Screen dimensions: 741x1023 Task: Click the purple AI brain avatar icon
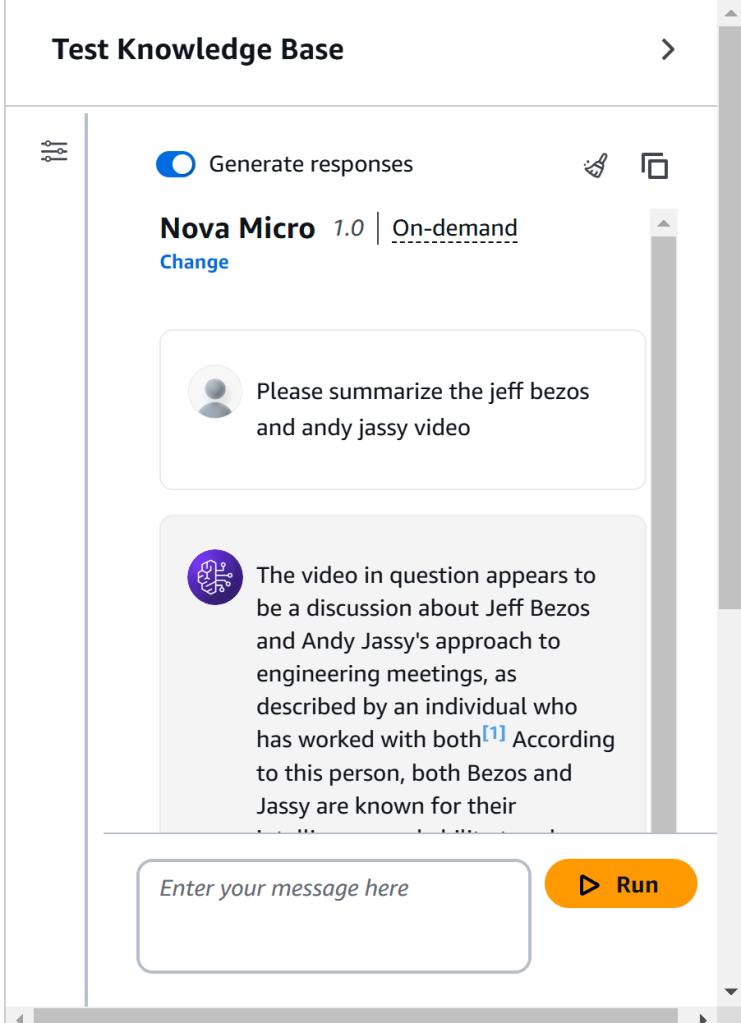click(x=215, y=577)
